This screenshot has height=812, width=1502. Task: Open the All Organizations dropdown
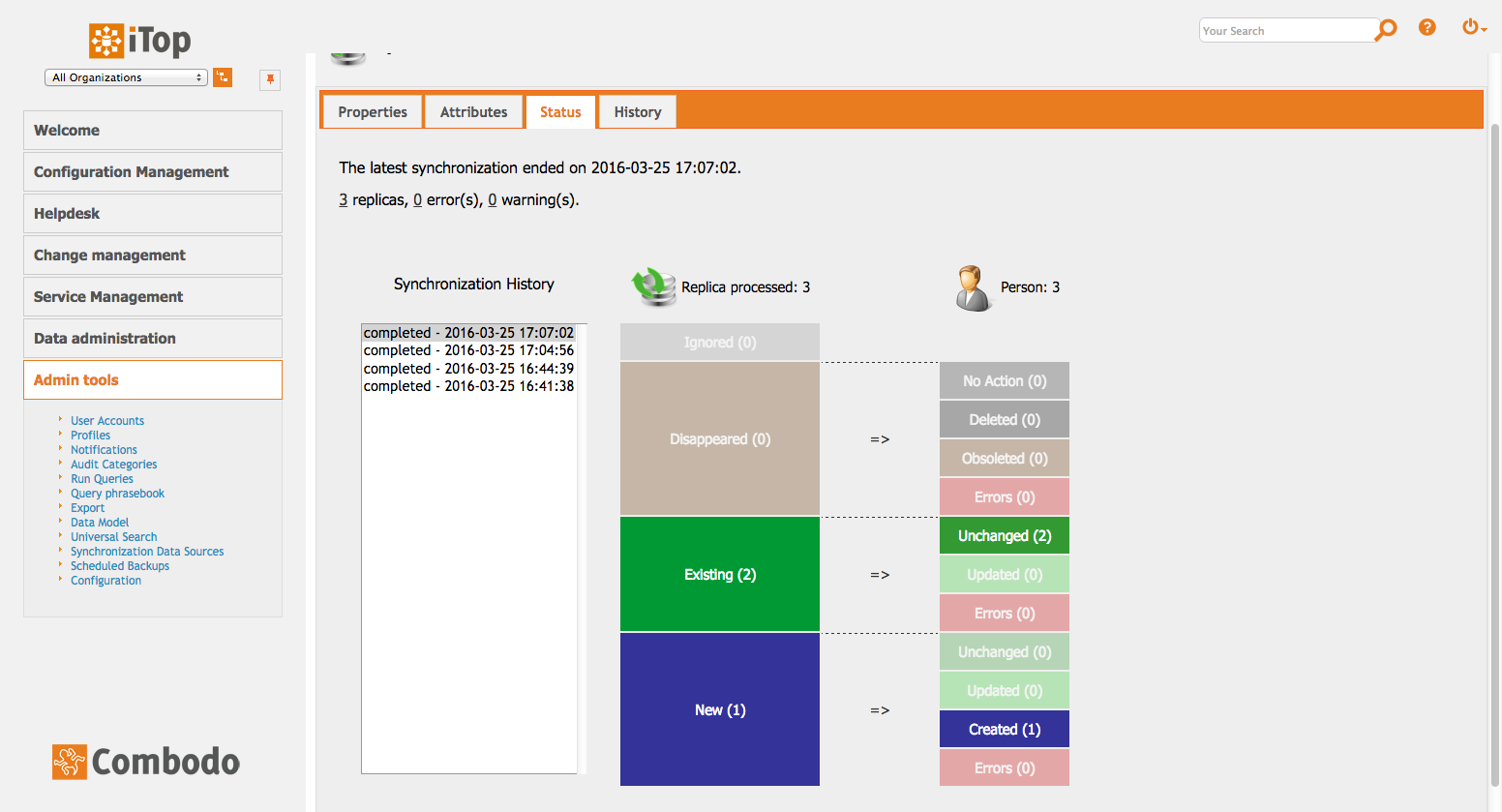[126, 77]
